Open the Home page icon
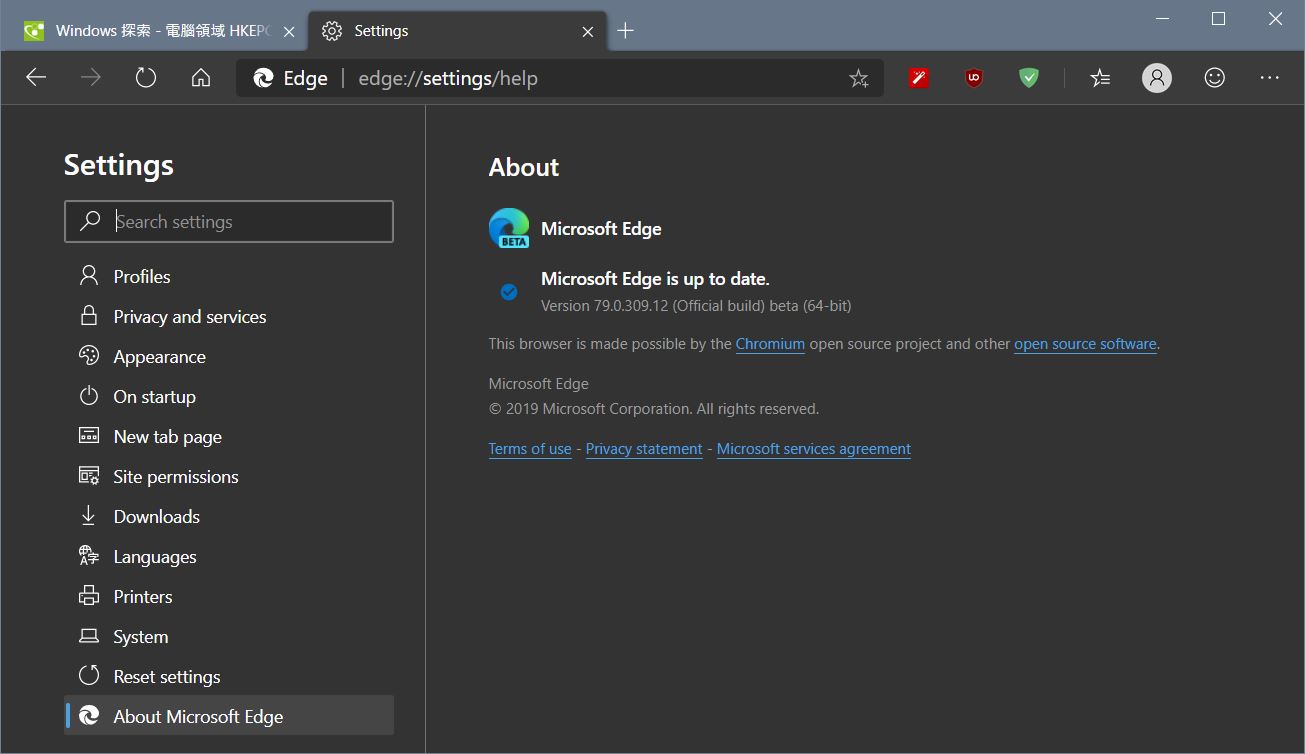Viewport: 1305px width, 754px height. (201, 78)
